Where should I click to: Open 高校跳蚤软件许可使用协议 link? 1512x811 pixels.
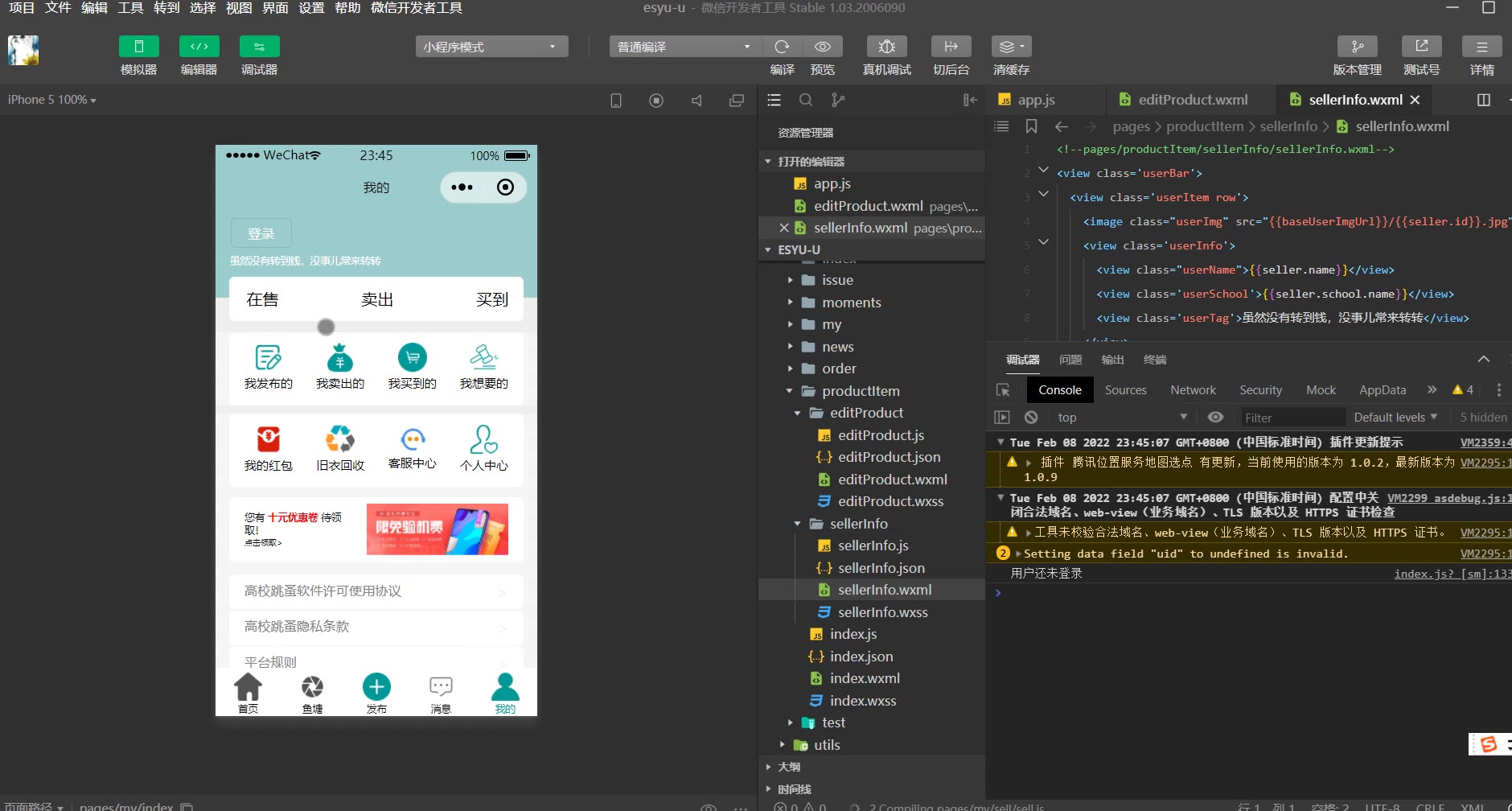coord(376,591)
